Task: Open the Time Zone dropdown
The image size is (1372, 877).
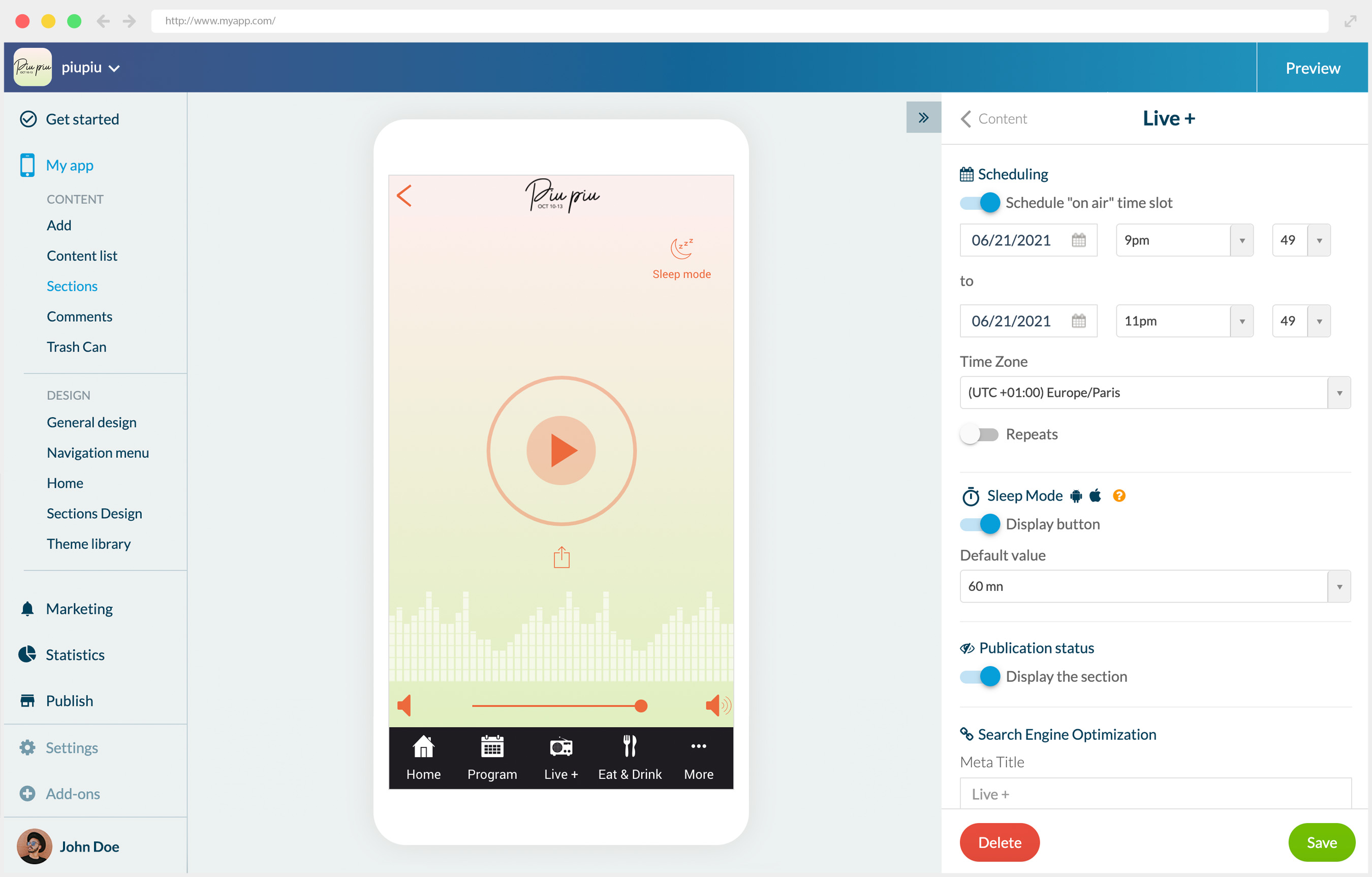Action: pos(1155,393)
